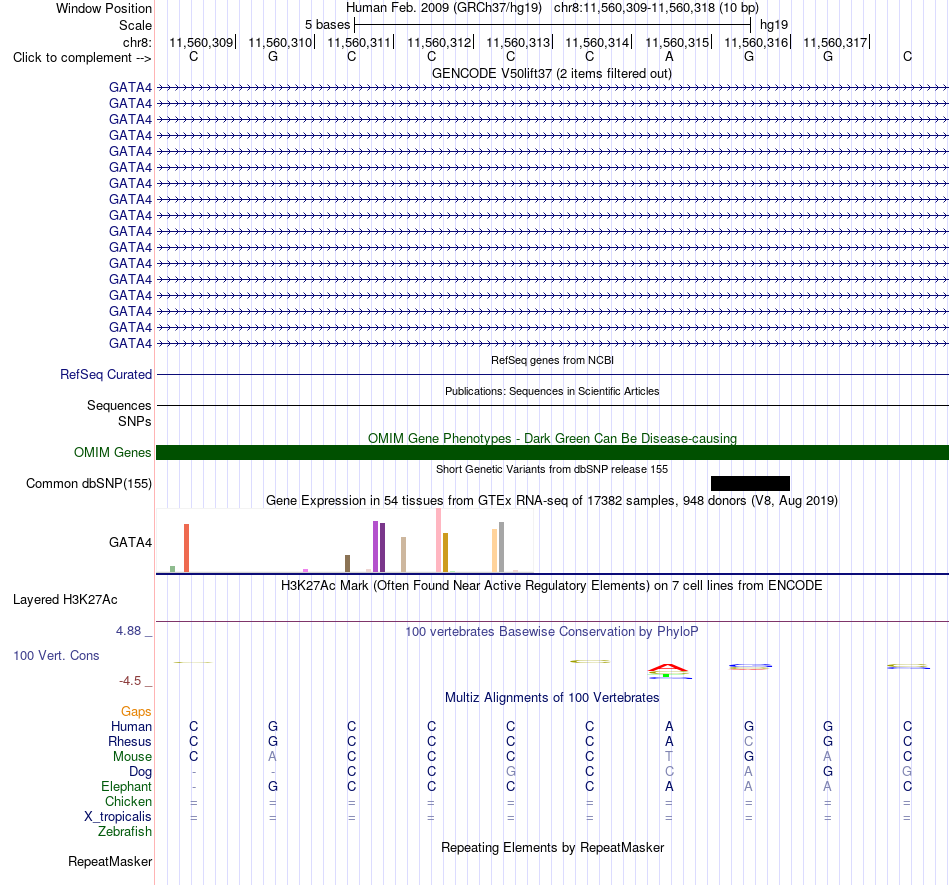Click the Zebrafish alignment row label
Screen dimensions: 950x885
(x=125, y=832)
